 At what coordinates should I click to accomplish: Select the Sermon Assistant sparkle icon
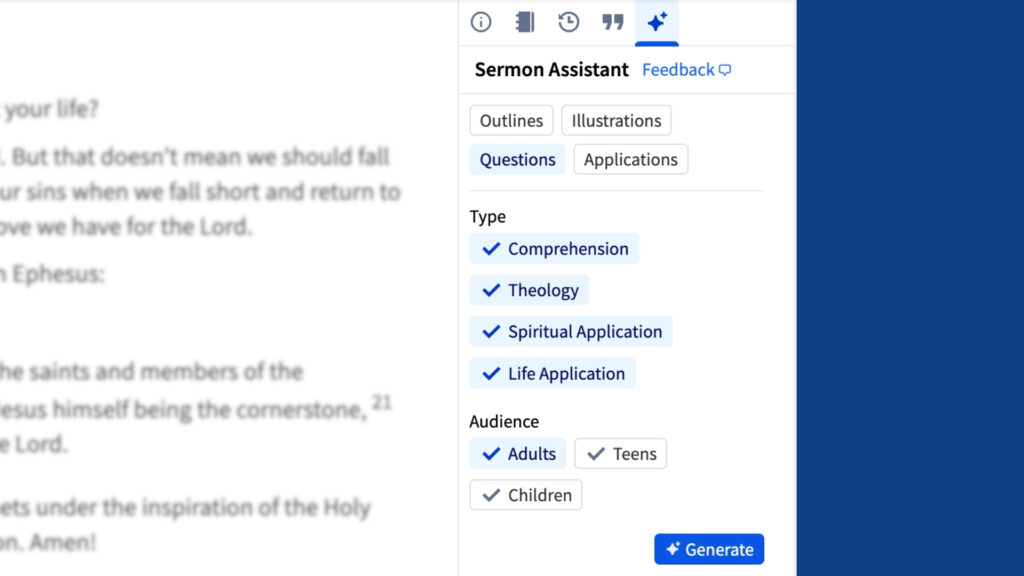click(x=657, y=22)
